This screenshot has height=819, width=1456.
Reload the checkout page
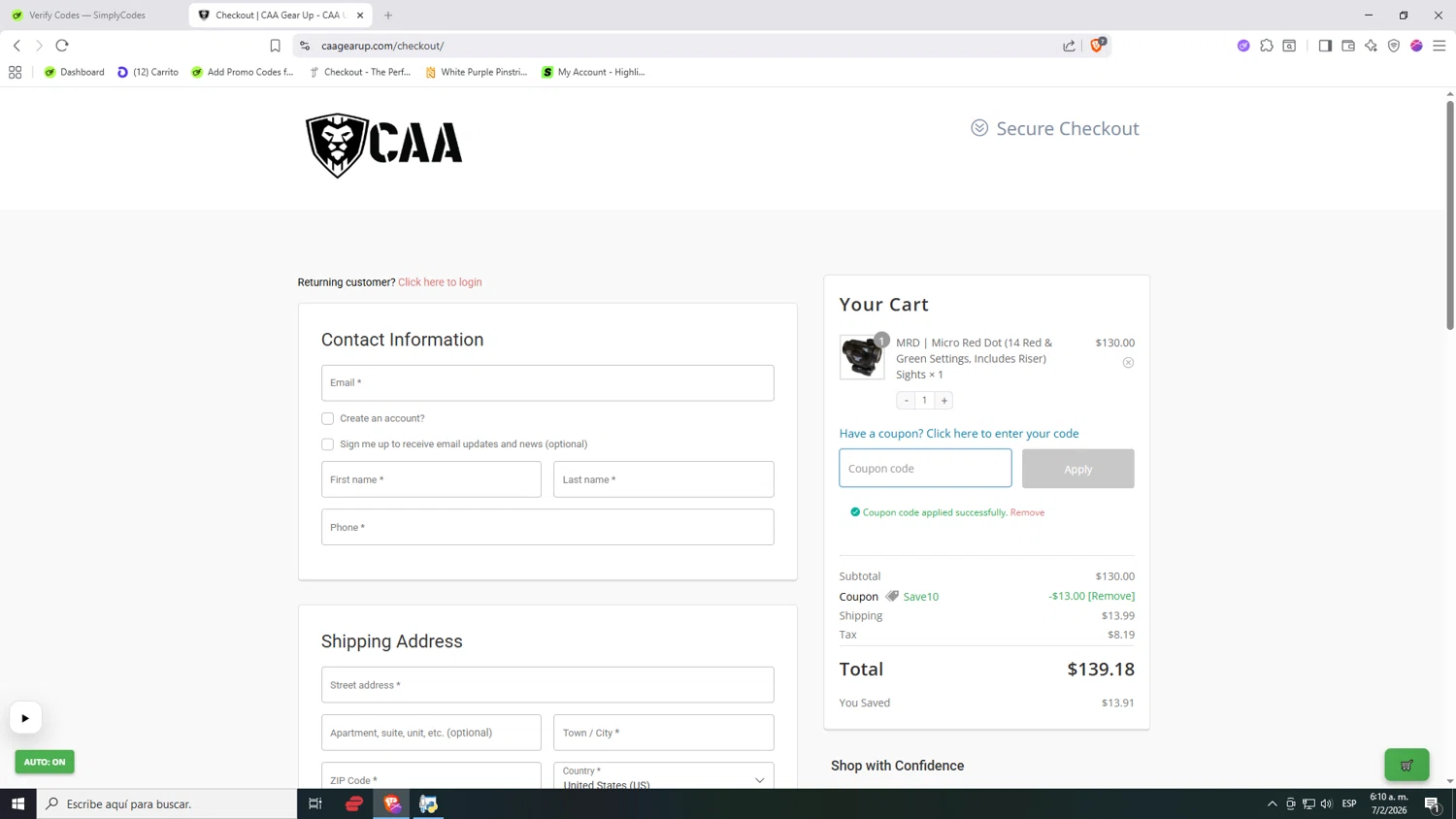62,46
